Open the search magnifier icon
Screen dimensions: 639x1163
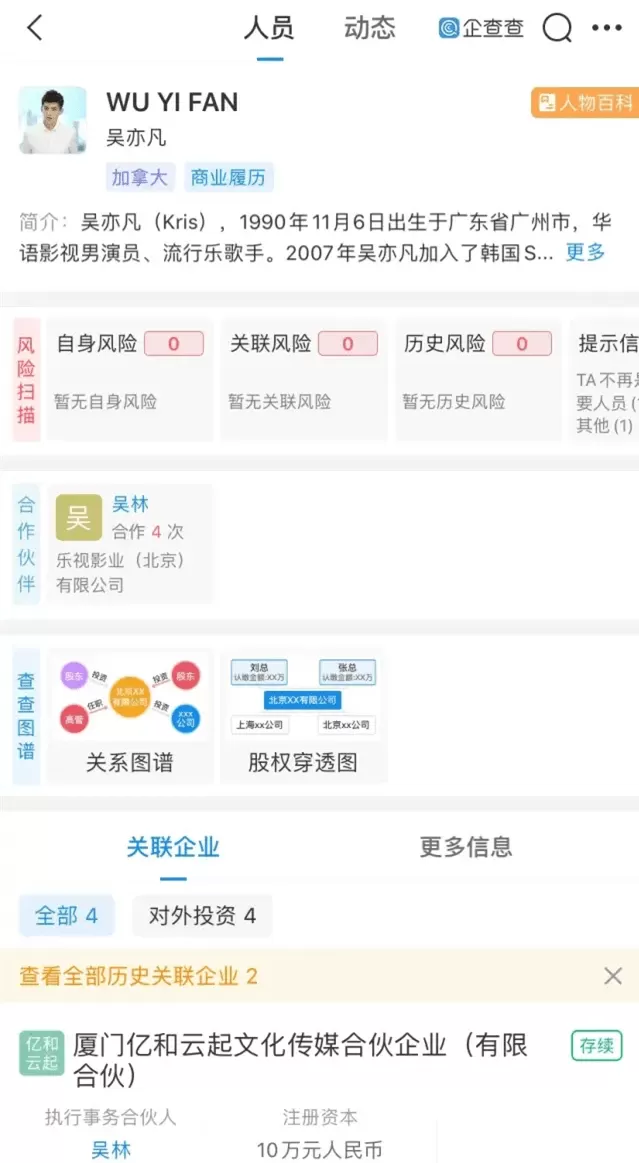coord(557,28)
